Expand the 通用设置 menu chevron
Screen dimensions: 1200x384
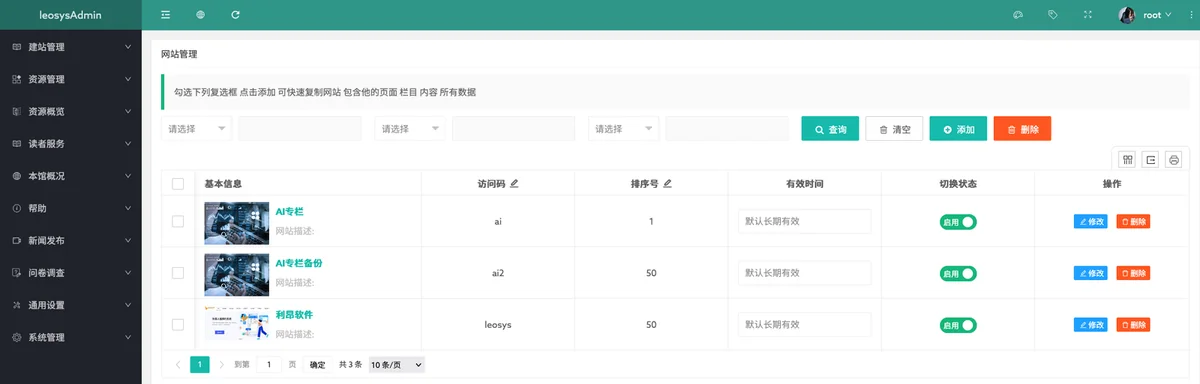click(x=128, y=305)
